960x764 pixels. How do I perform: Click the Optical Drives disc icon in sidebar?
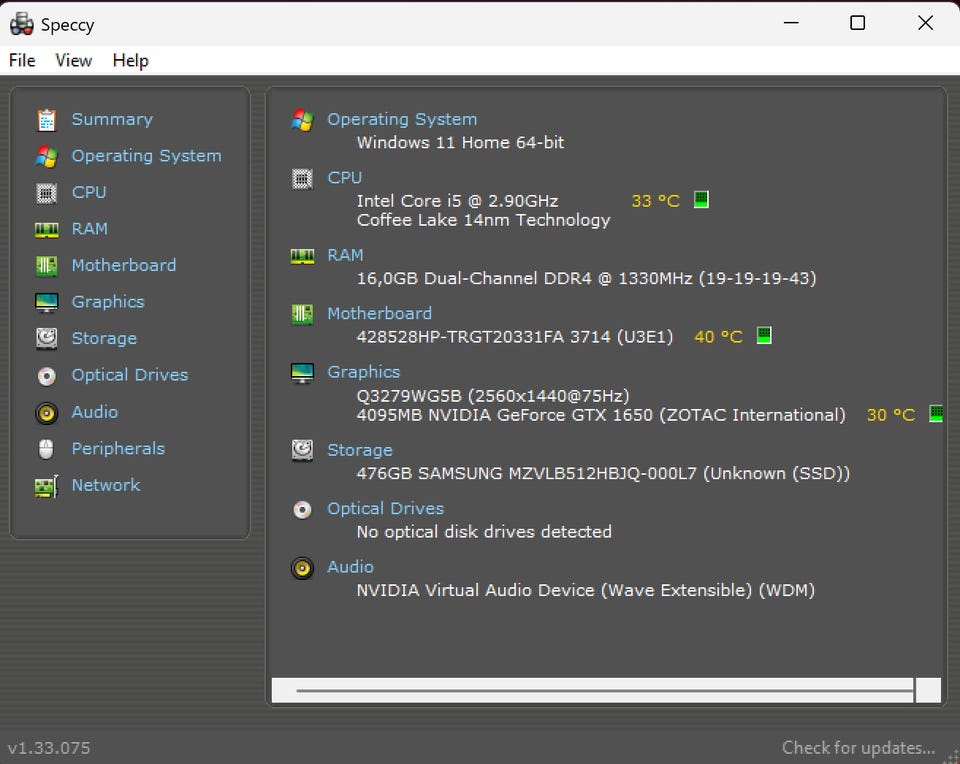pos(46,376)
